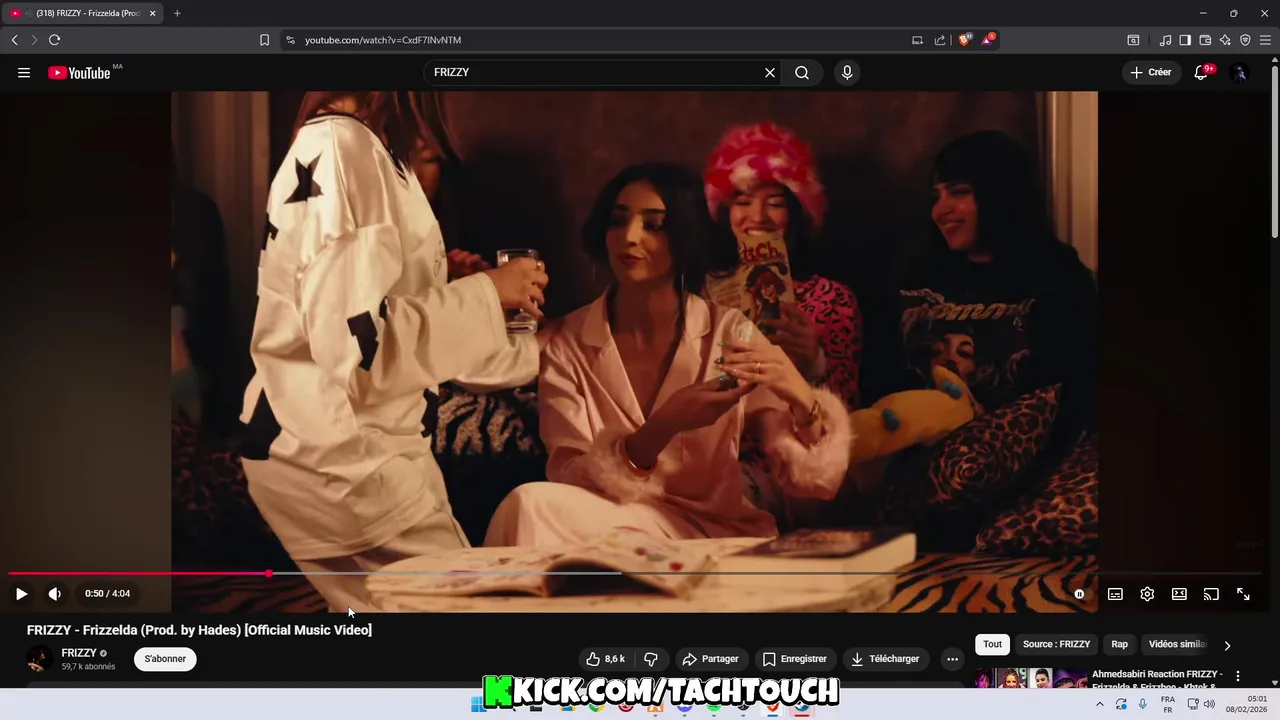Go to YouTube home via logo
The width and height of the screenshot is (1280, 720).
coord(79,72)
